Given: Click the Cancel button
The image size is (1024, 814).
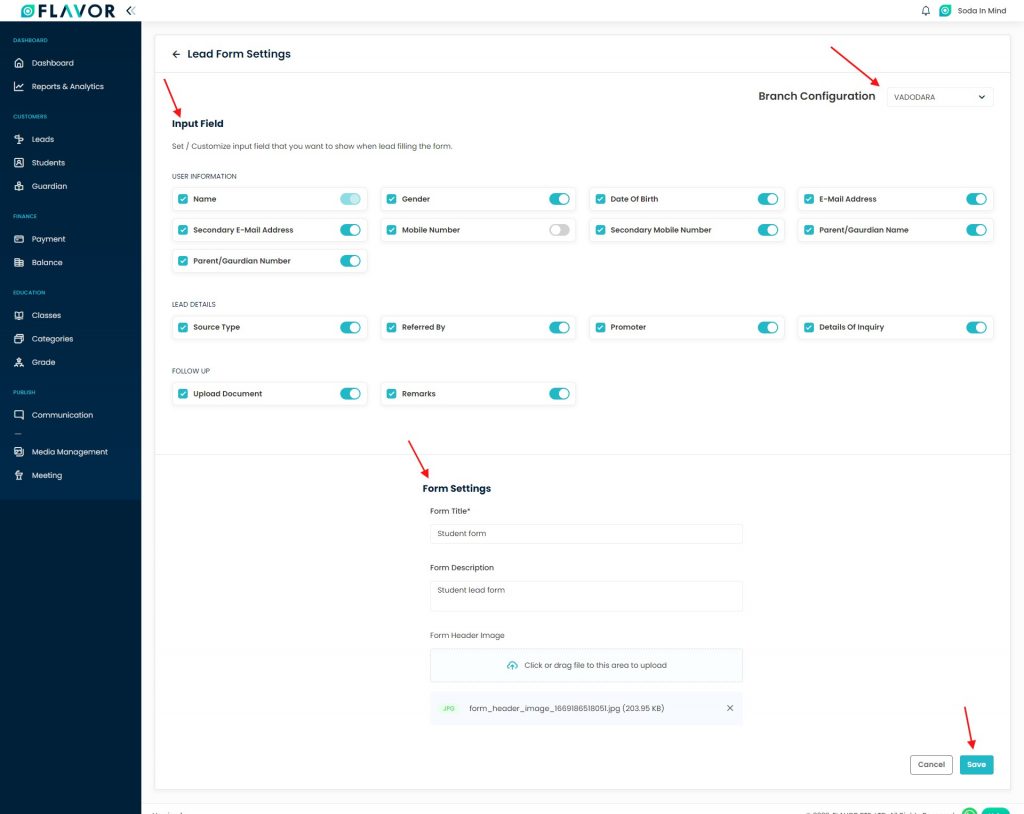Looking at the screenshot, I should click(x=931, y=764).
